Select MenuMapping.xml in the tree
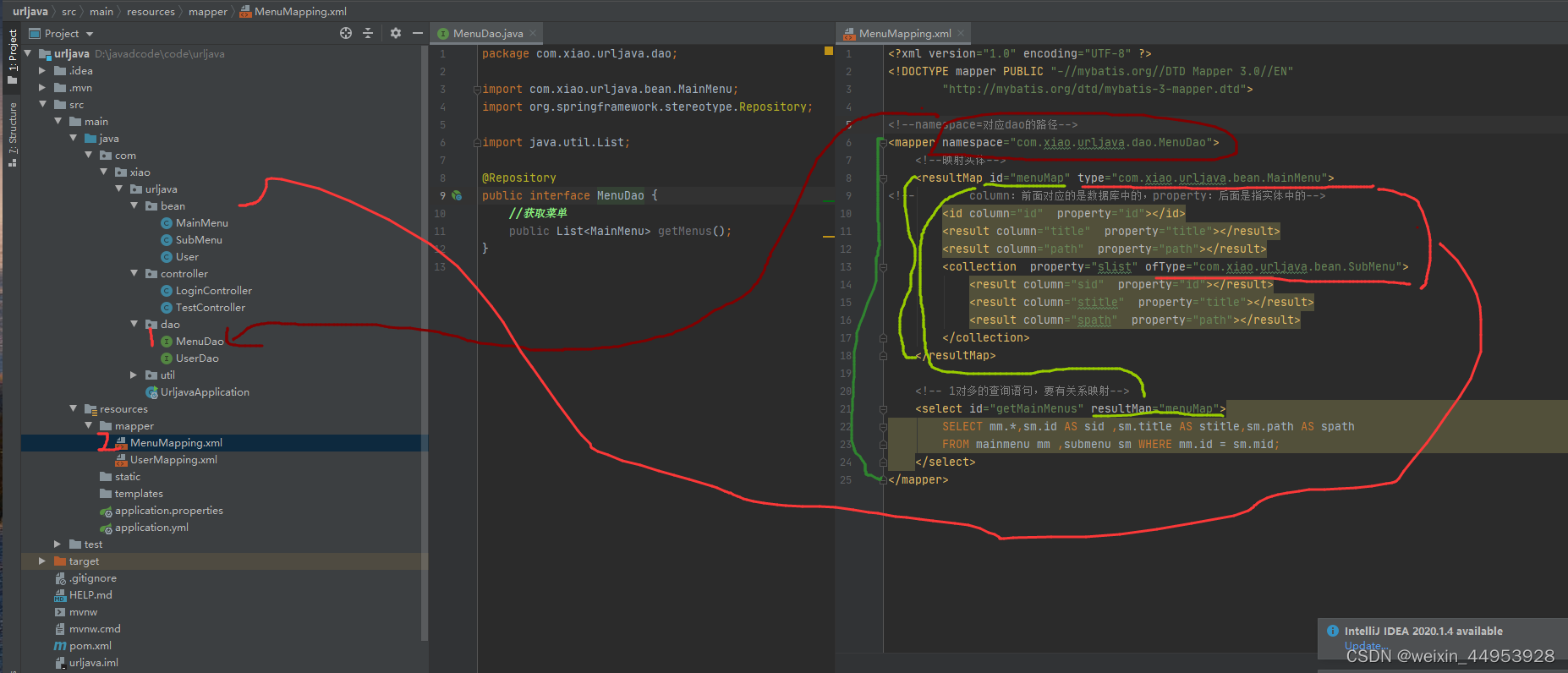Viewport: 1568px width, 673px height. [176, 443]
